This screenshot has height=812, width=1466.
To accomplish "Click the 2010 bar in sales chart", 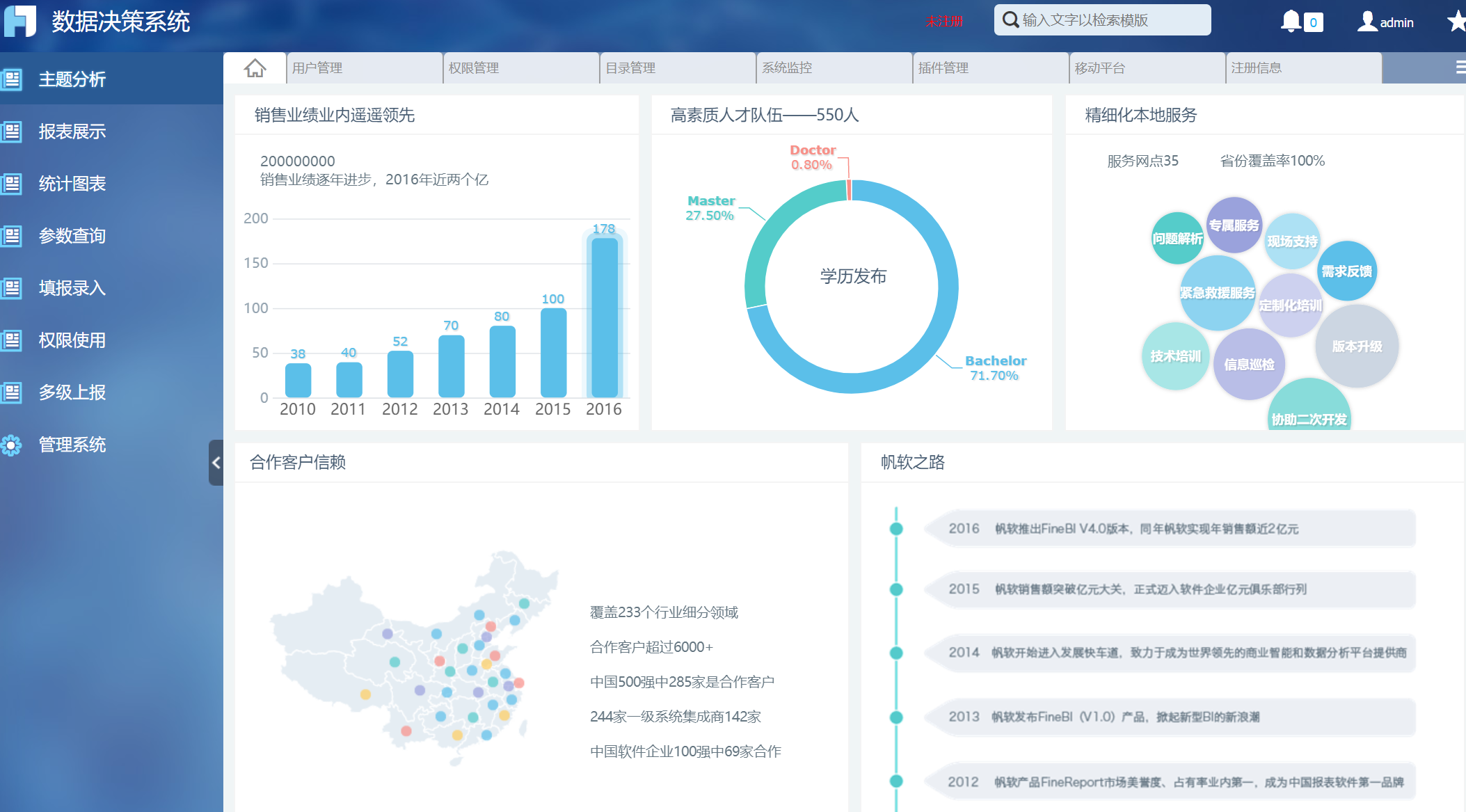I will [298, 381].
